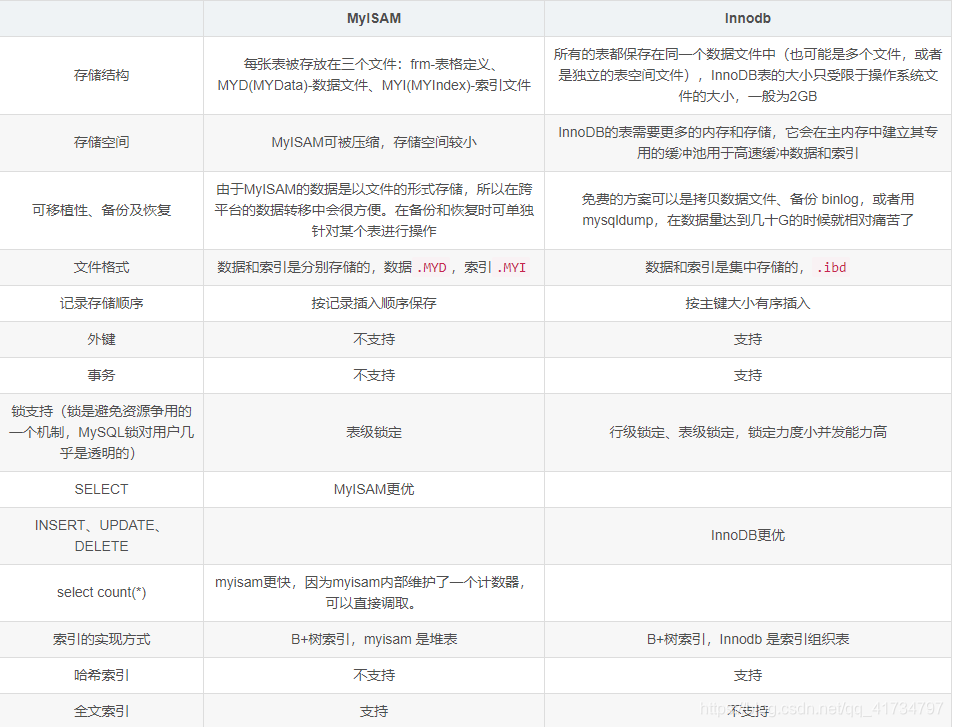The width and height of the screenshot is (953, 727).
Task: Select Innodb 存储结构 data file description cell
Action: pos(748,75)
